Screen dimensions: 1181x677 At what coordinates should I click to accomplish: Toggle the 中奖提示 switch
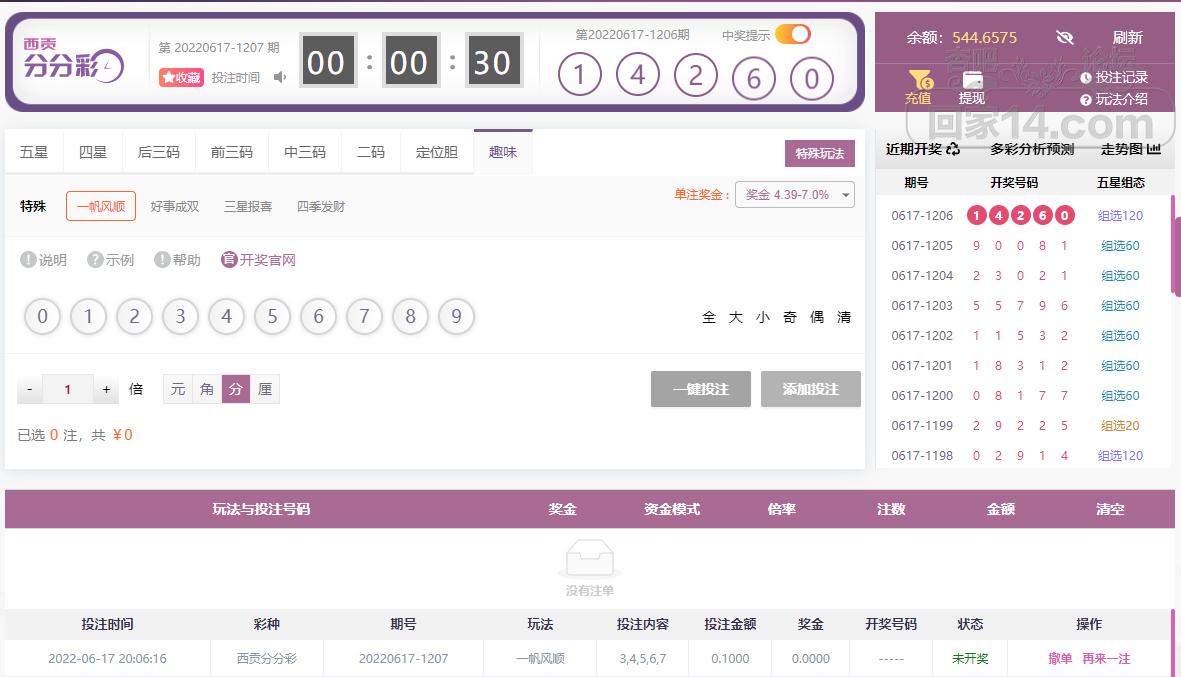(x=792, y=35)
